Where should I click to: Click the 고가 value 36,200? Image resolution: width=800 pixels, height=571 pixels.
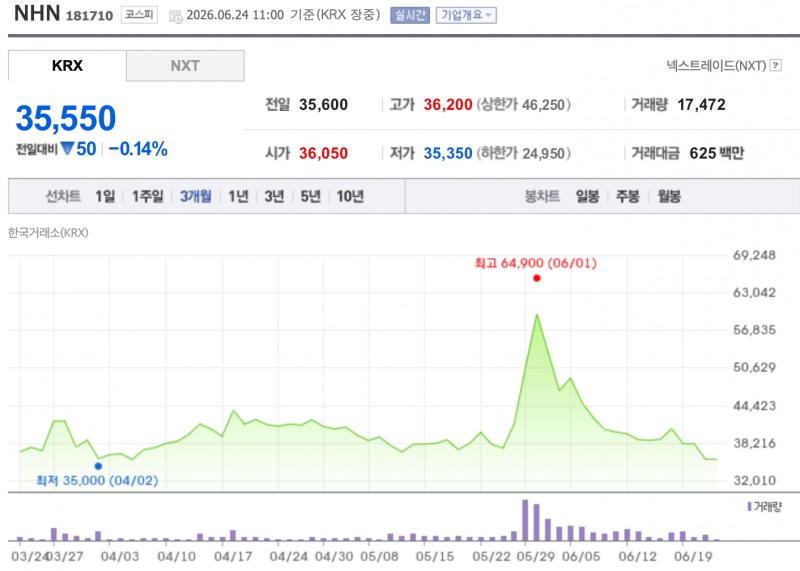point(448,105)
